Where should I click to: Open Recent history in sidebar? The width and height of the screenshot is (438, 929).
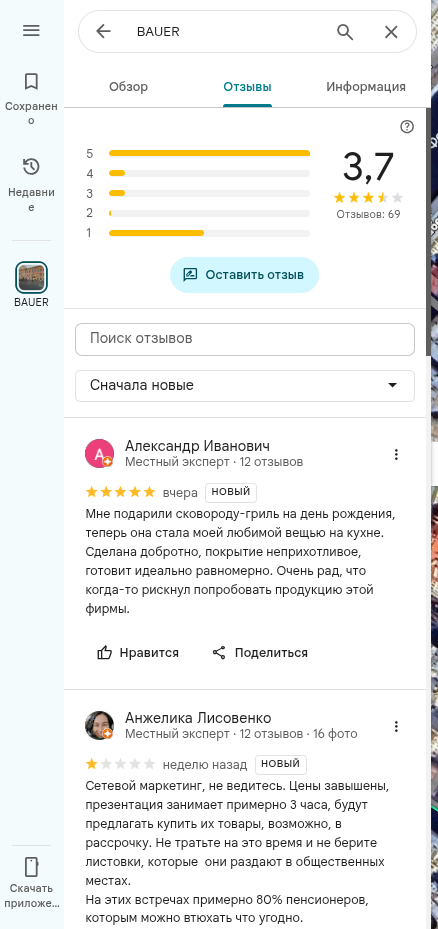click(31, 184)
